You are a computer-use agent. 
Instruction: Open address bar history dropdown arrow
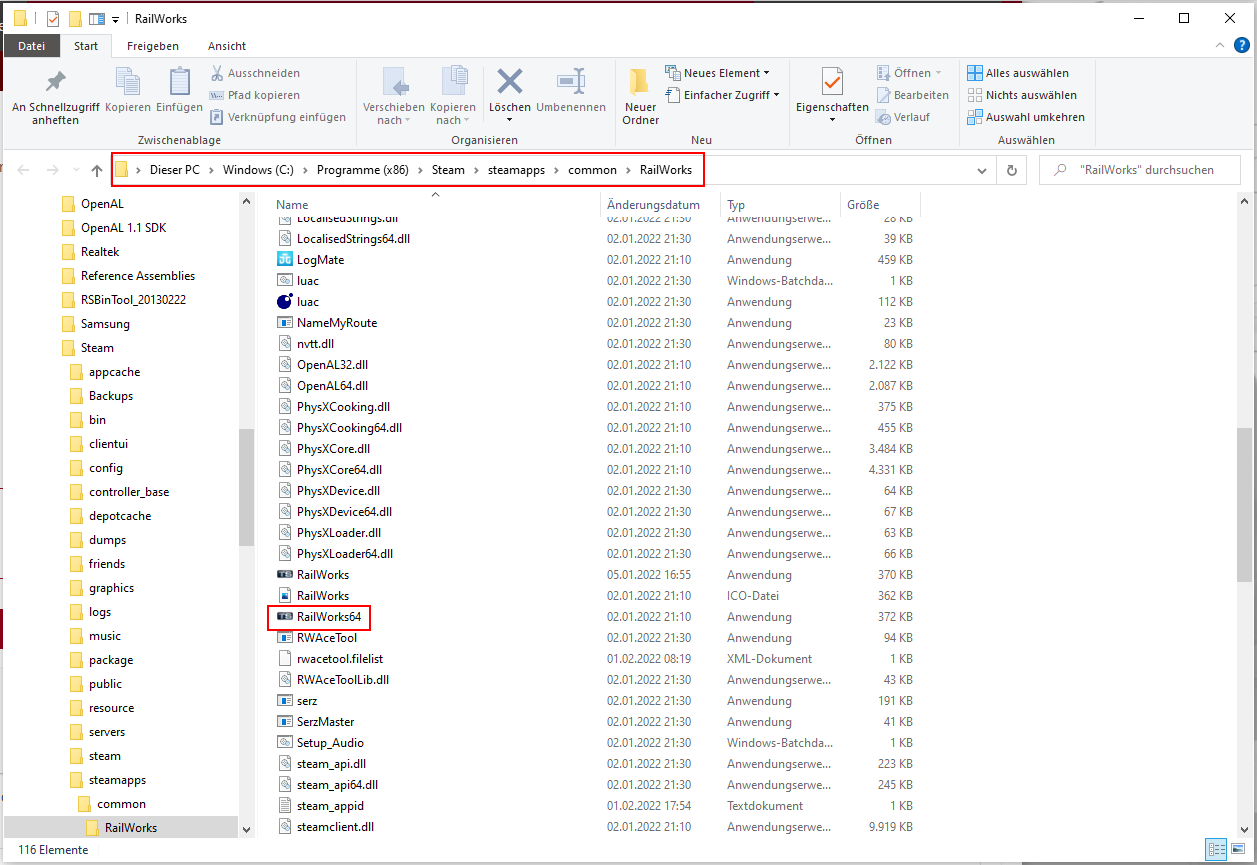click(x=982, y=170)
